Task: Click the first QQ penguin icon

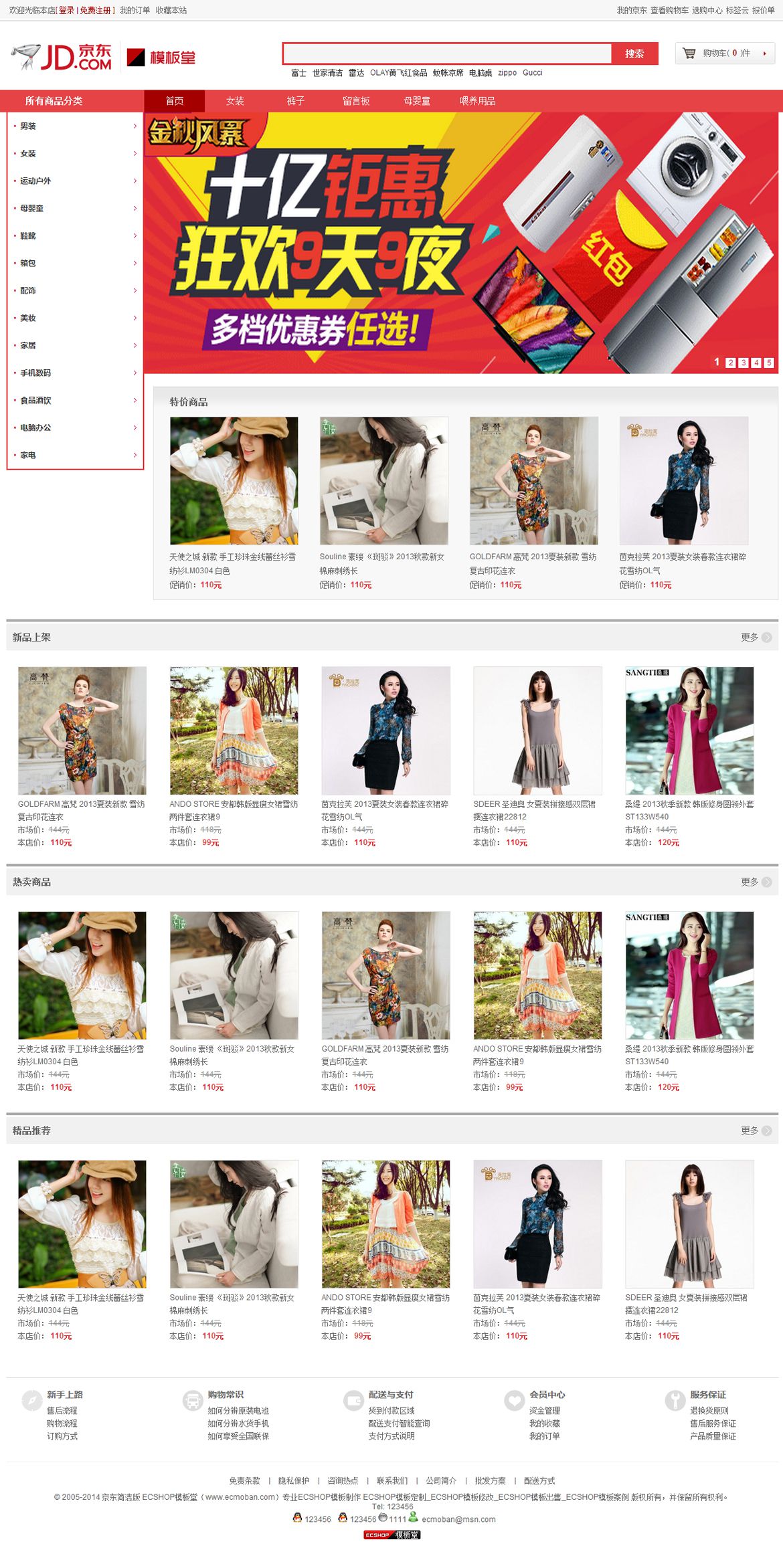Action: (x=297, y=1518)
